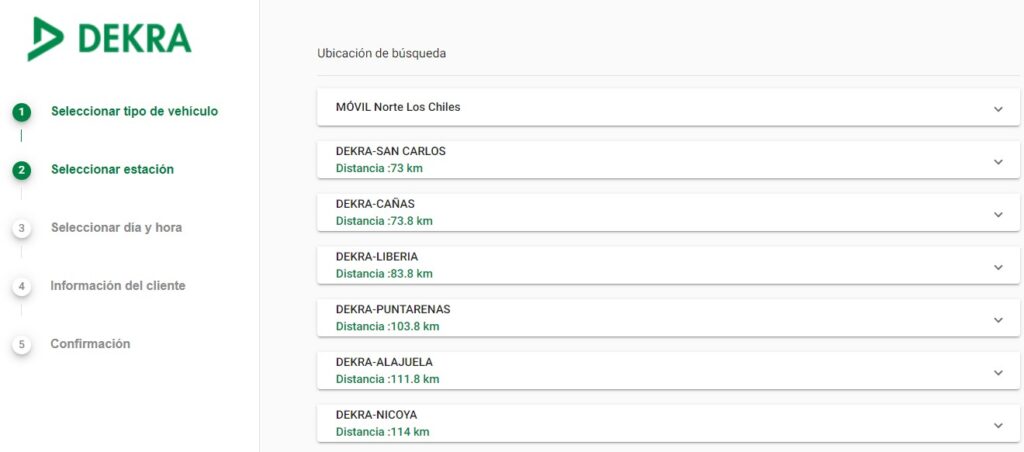Expand DEKRA-LIBERIA station chevron
Viewport: 1024px width, 452px height.
tap(998, 267)
